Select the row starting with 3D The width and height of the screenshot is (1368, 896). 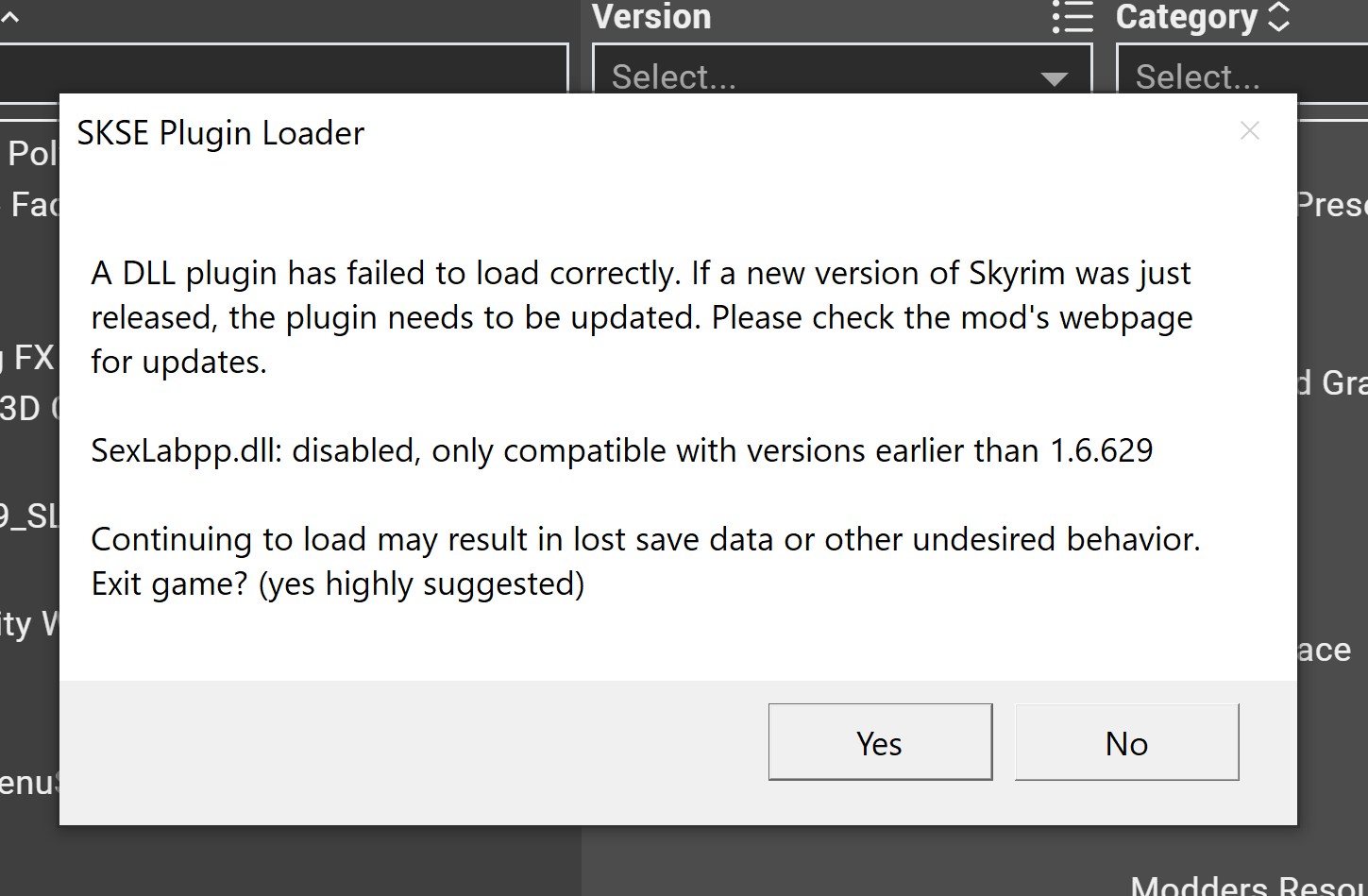tap(28, 409)
